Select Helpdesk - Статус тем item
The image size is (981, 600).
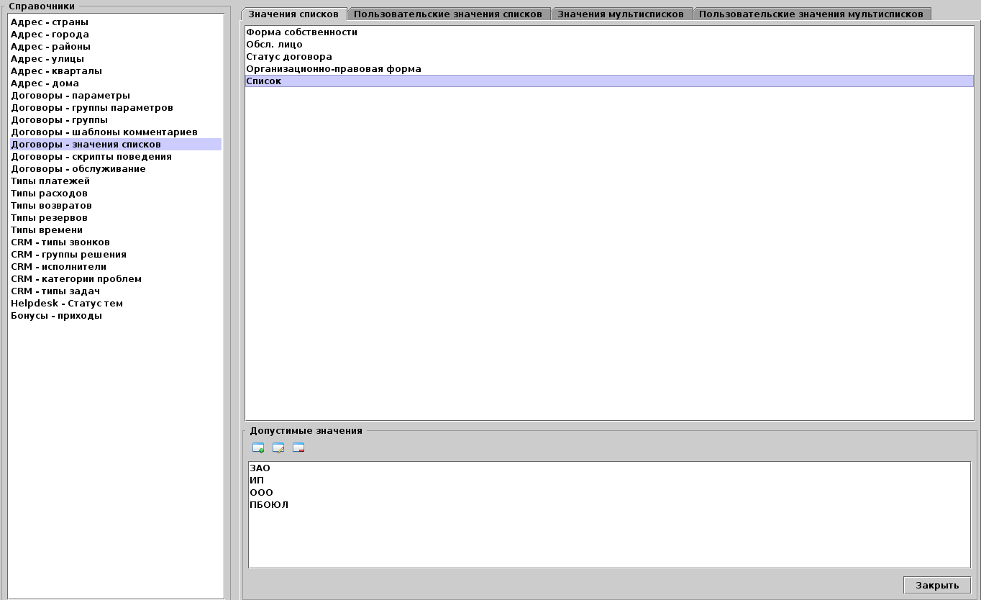pyautogui.click(x=66, y=303)
